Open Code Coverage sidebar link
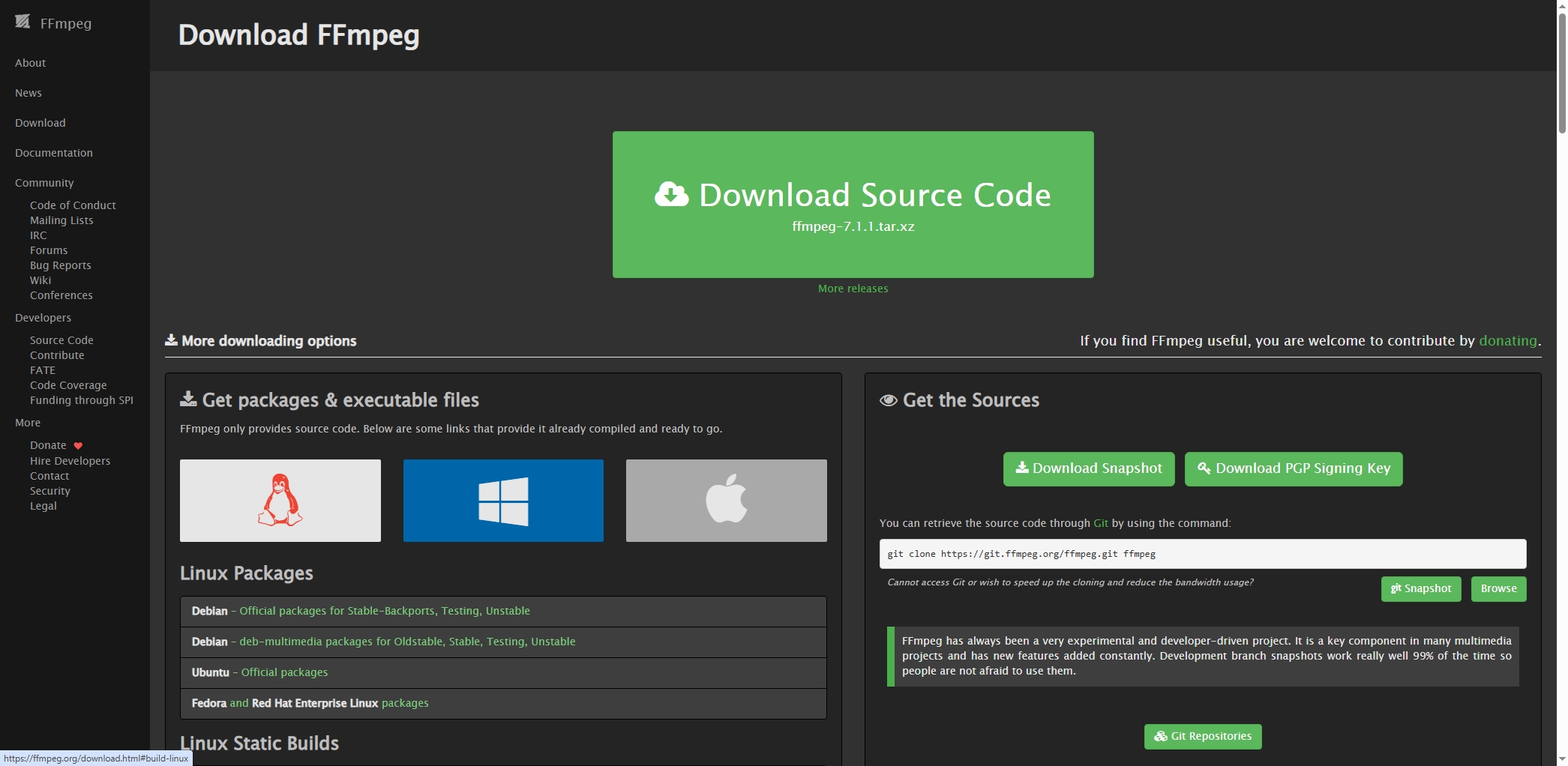This screenshot has height=766, width=1568. coord(68,385)
